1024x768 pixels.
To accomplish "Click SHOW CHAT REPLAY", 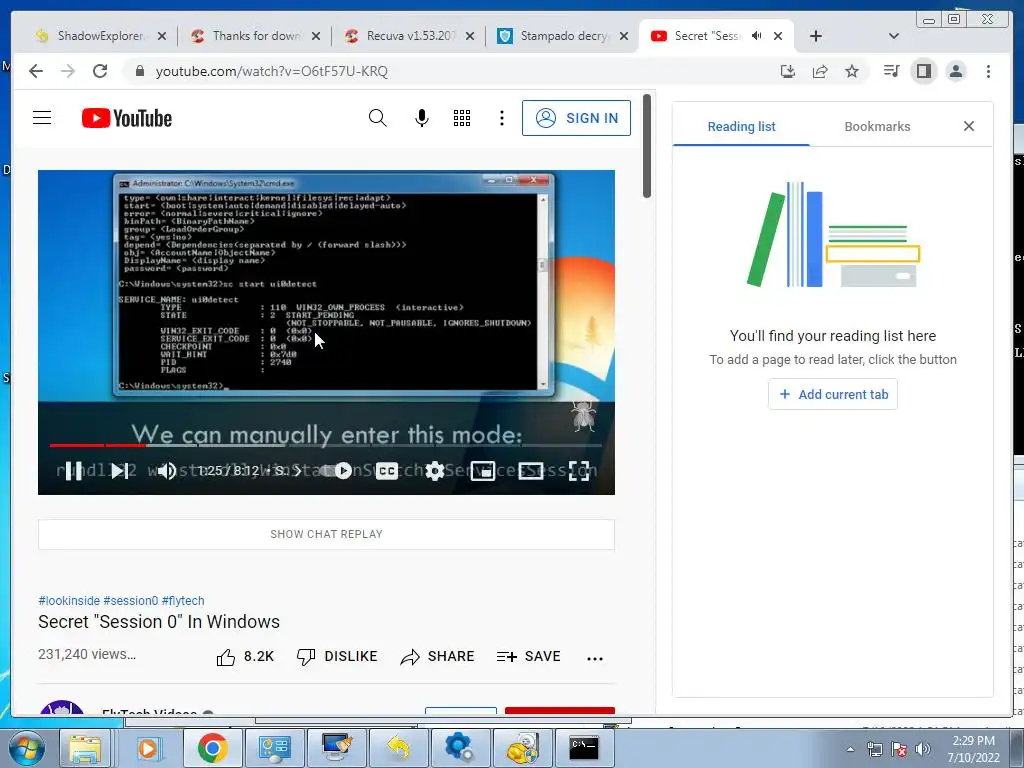I will [x=326, y=534].
